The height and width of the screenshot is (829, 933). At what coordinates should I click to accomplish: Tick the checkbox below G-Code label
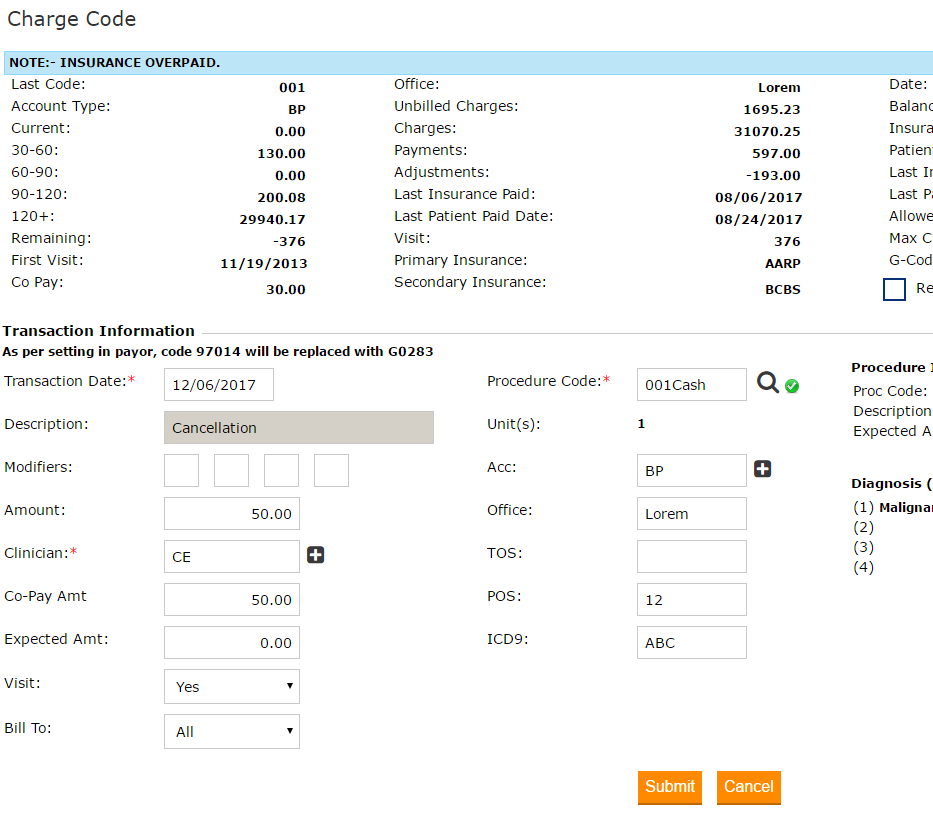tap(894, 289)
